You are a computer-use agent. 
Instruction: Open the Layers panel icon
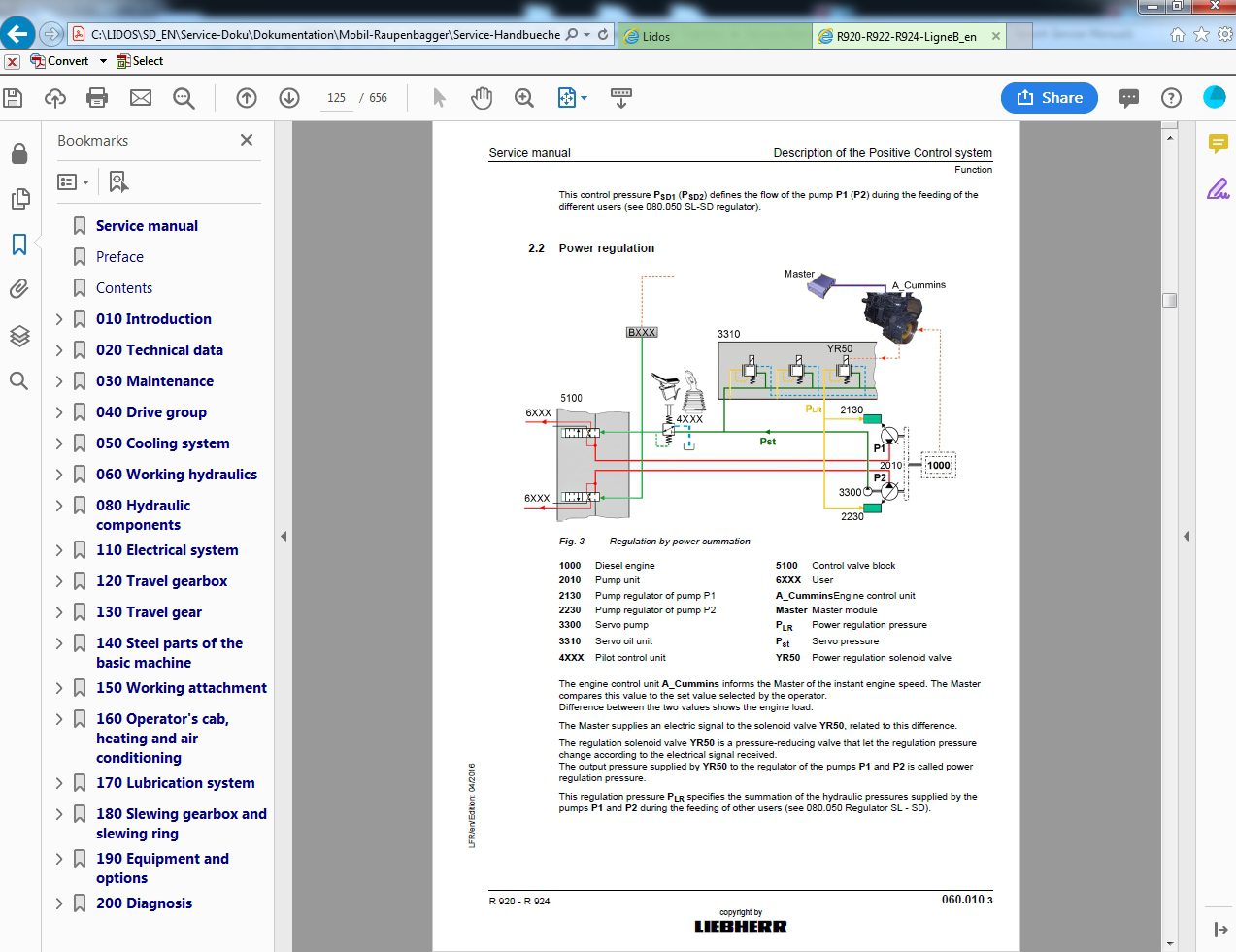[x=19, y=336]
